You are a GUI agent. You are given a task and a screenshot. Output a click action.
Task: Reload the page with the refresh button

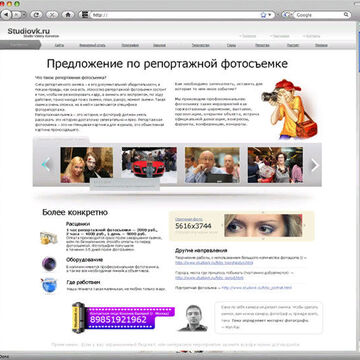(x=36, y=15)
